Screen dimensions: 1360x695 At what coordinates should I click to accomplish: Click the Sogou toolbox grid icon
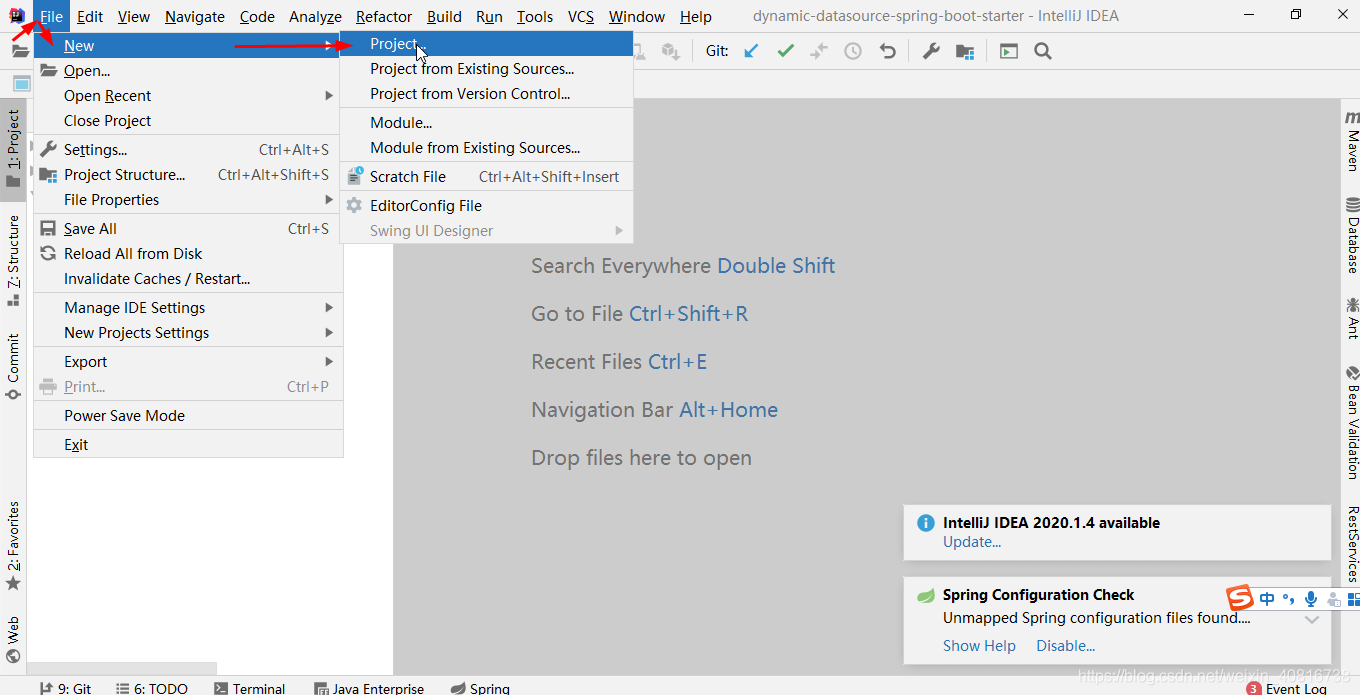(1354, 599)
